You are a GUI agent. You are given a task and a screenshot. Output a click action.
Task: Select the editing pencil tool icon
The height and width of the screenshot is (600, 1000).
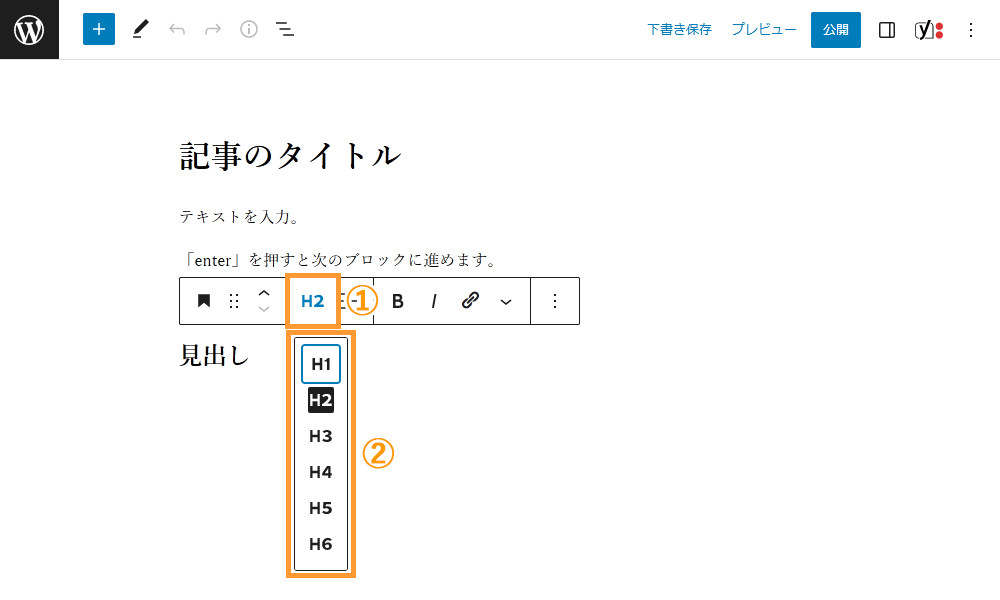point(140,29)
